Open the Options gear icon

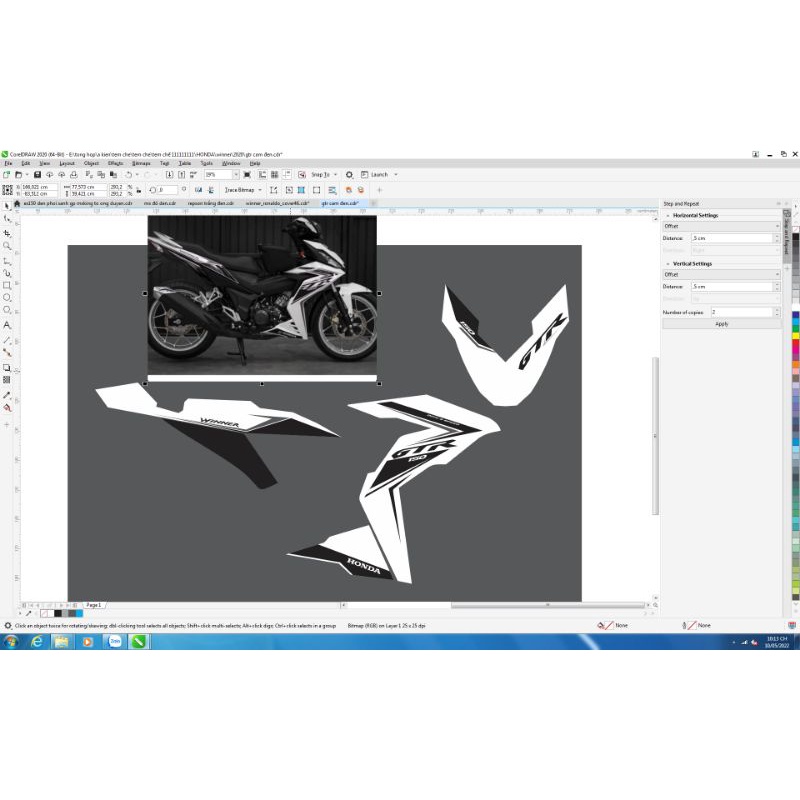tap(349, 175)
